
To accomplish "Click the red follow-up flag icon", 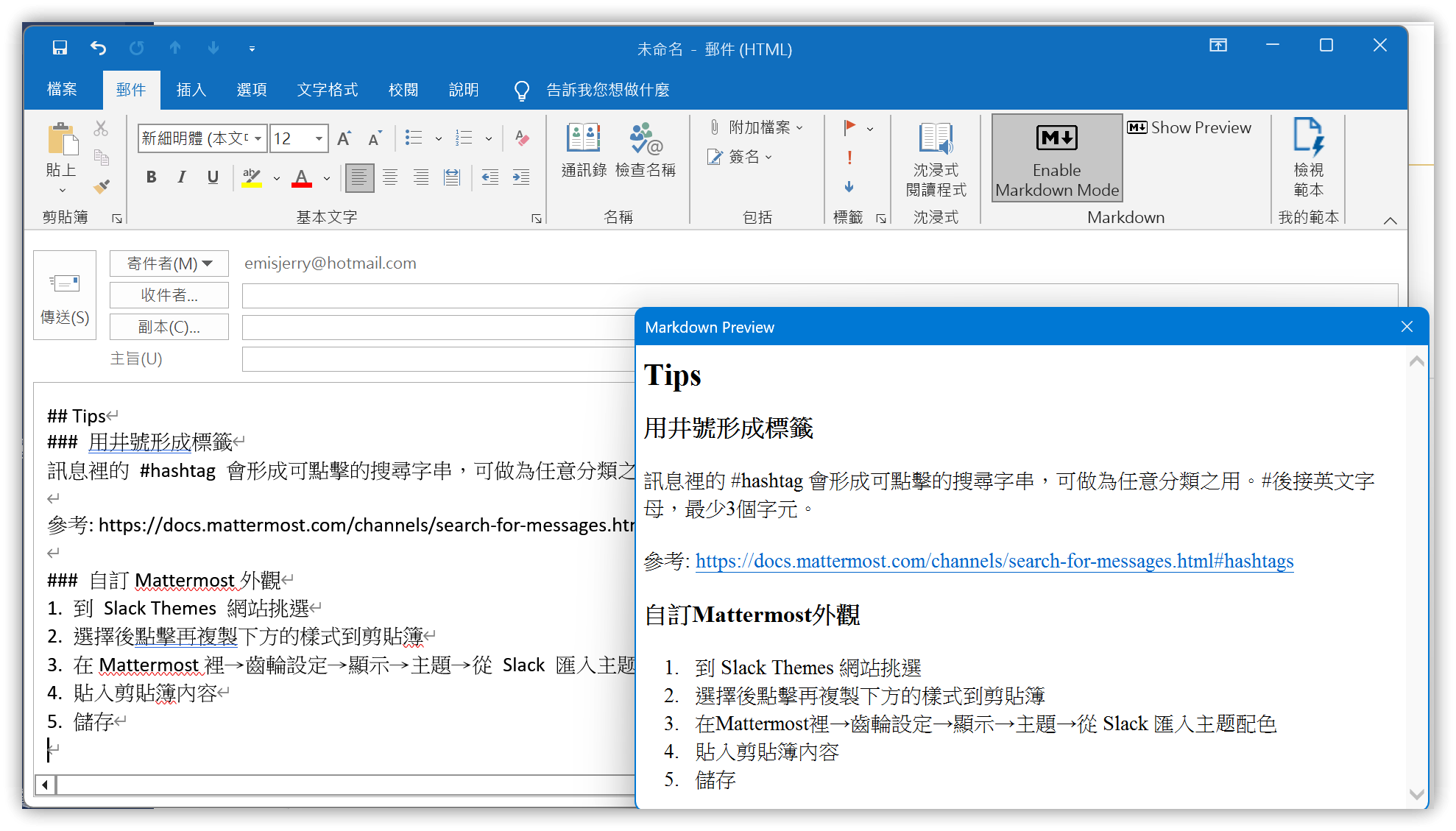I will pos(849,127).
